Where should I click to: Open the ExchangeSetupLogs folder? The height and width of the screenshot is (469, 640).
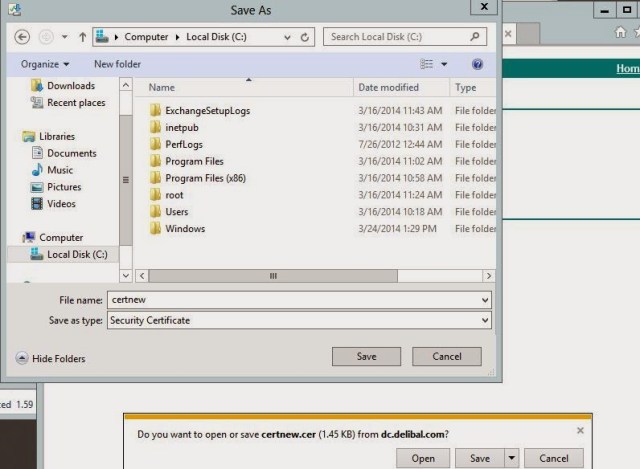(207, 110)
